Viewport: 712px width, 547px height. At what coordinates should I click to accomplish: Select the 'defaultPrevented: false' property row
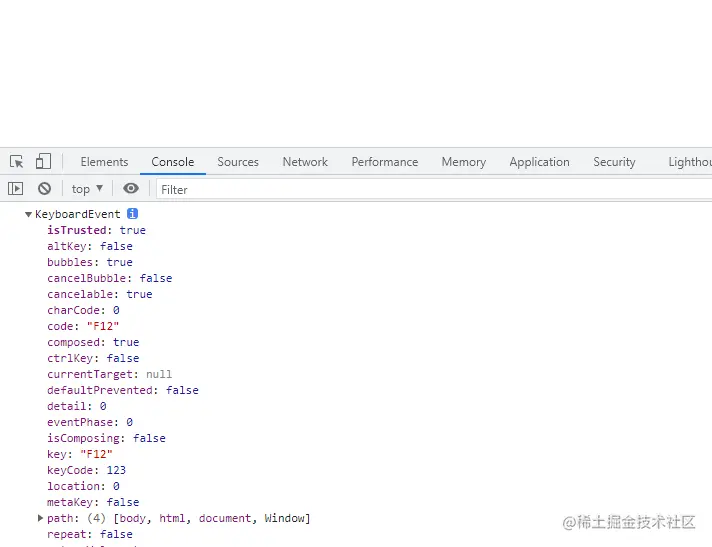(123, 390)
